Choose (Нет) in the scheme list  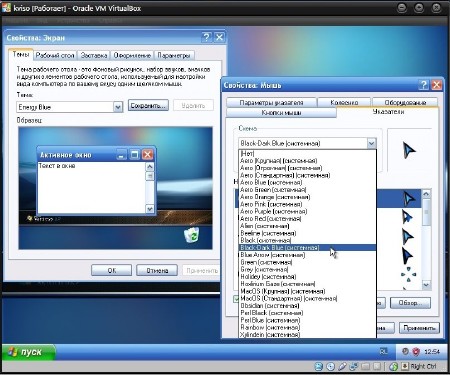click(x=307, y=153)
